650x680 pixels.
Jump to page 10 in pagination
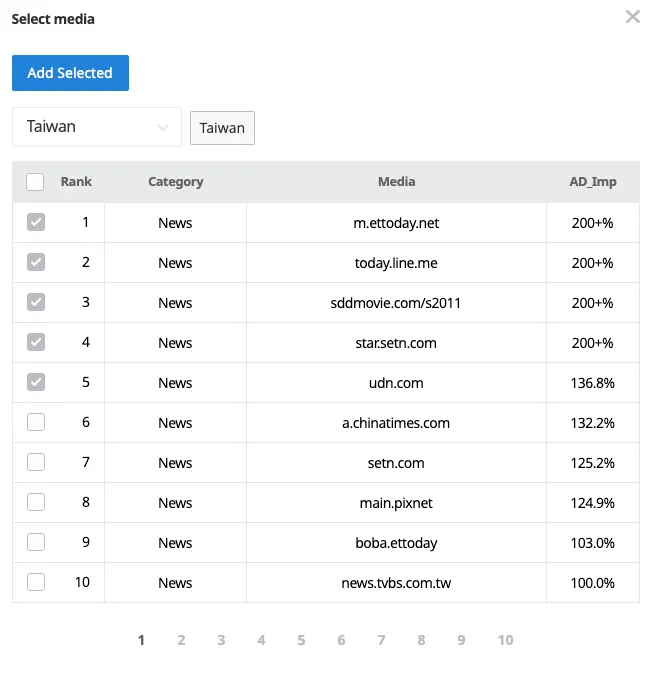click(x=505, y=640)
